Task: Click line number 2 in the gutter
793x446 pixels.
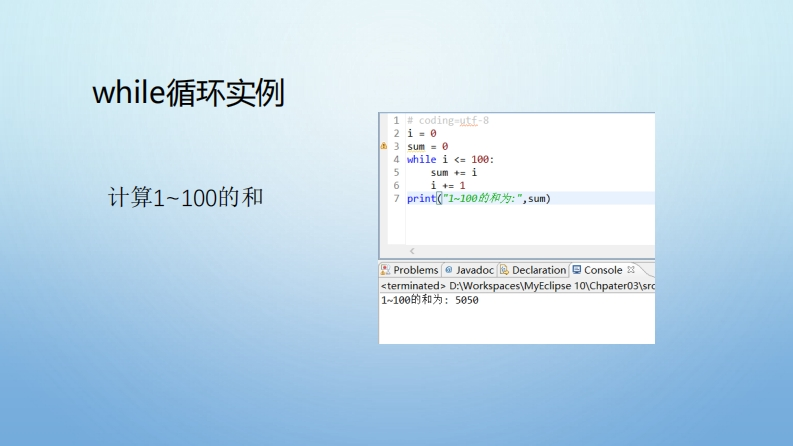Action: click(396, 133)
